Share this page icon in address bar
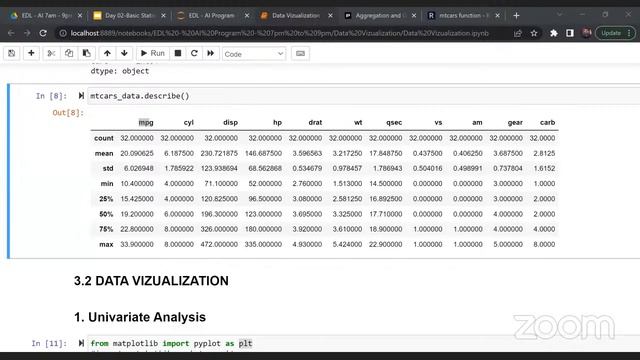 pyautogui.click(x=518, y=33)
